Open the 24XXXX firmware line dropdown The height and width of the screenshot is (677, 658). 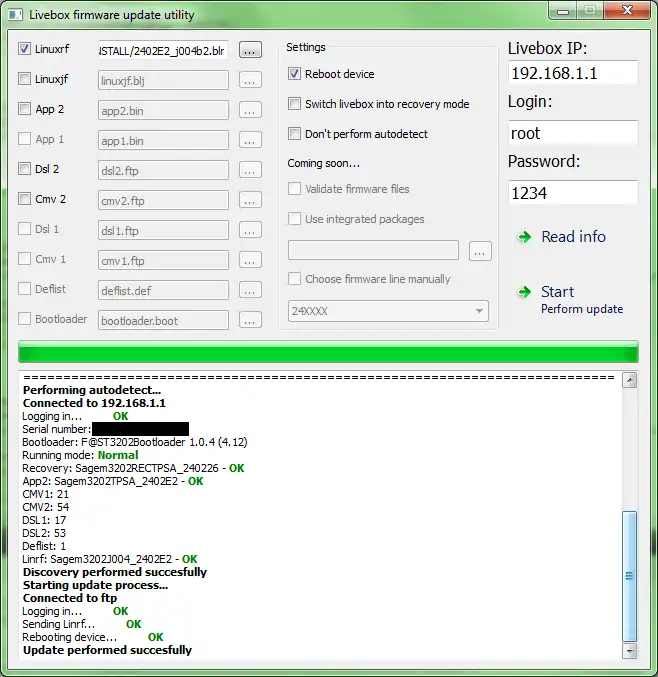(388, 311)
